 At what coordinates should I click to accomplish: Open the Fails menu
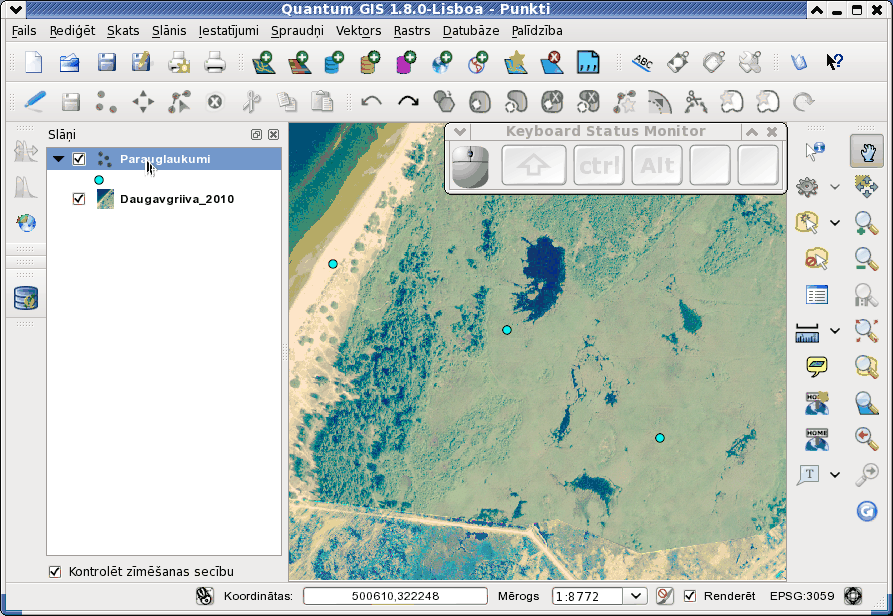pos(24,31)
